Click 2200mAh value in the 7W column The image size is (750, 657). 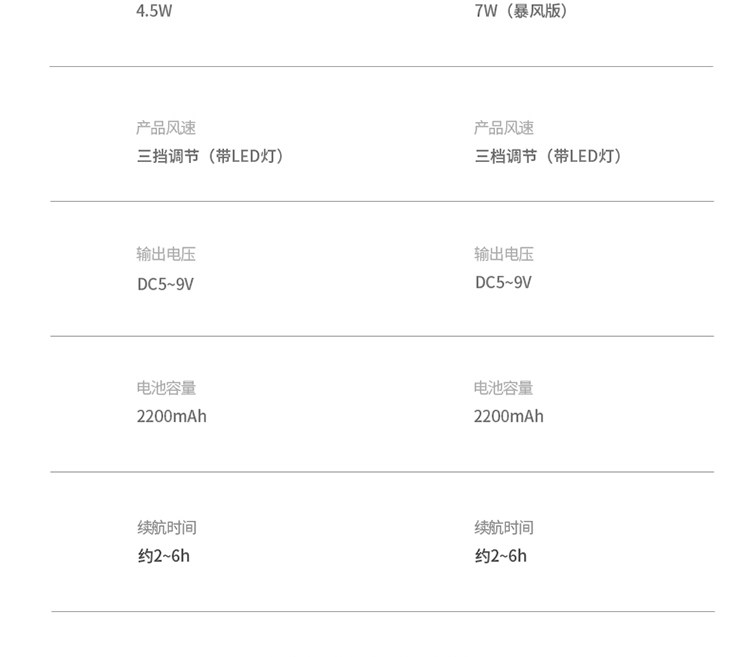[509, 416]
